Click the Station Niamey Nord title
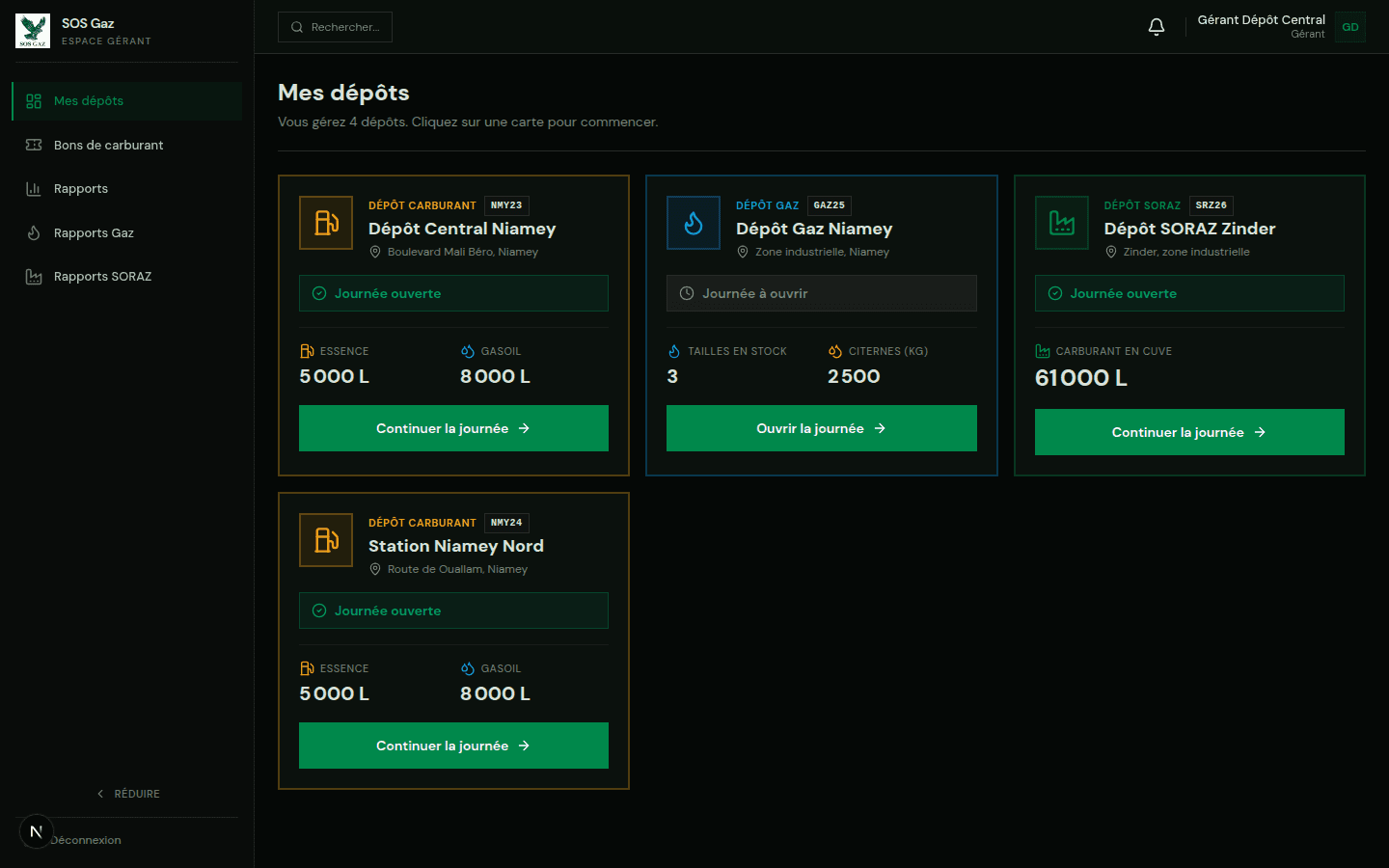 point(456,546)
